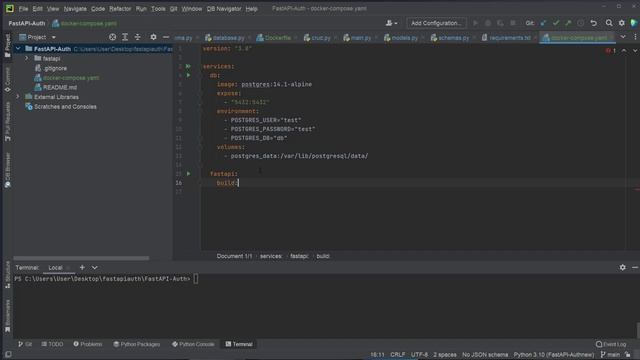This screenshot has width=640, height=360.
Task: Expand External Libraries node
Action: tap(18, 97)
